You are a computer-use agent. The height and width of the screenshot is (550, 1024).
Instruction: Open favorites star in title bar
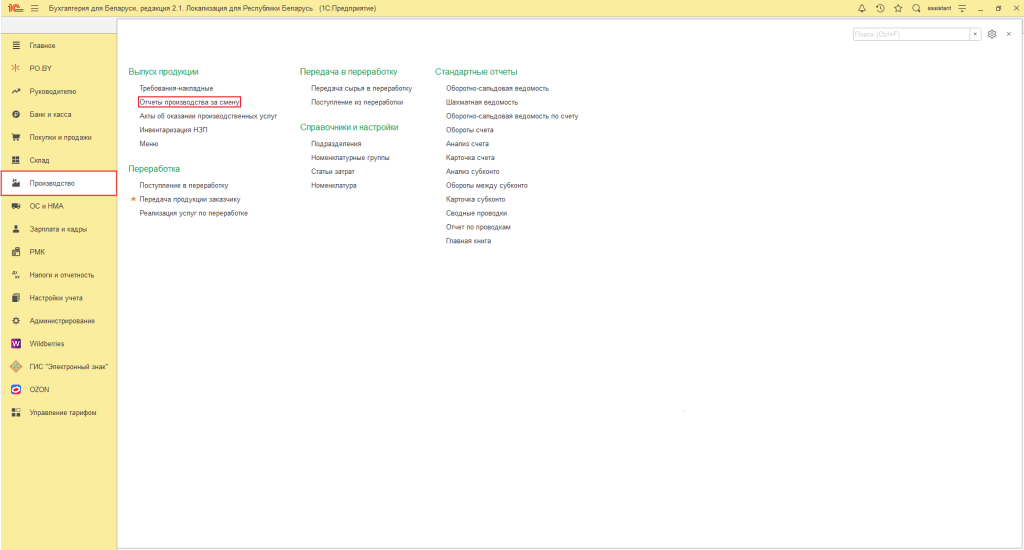(x=898, y=8)
